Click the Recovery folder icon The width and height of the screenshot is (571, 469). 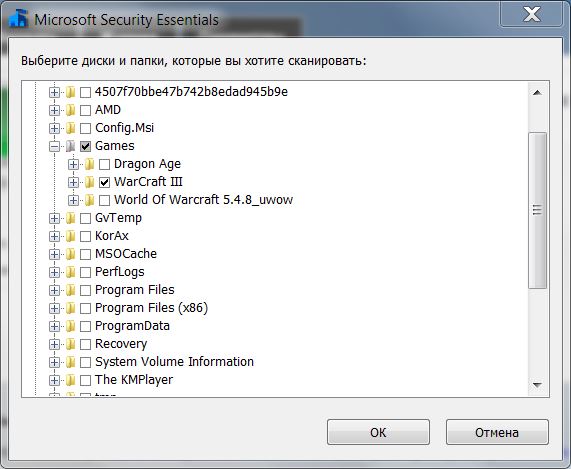(71, 344)
